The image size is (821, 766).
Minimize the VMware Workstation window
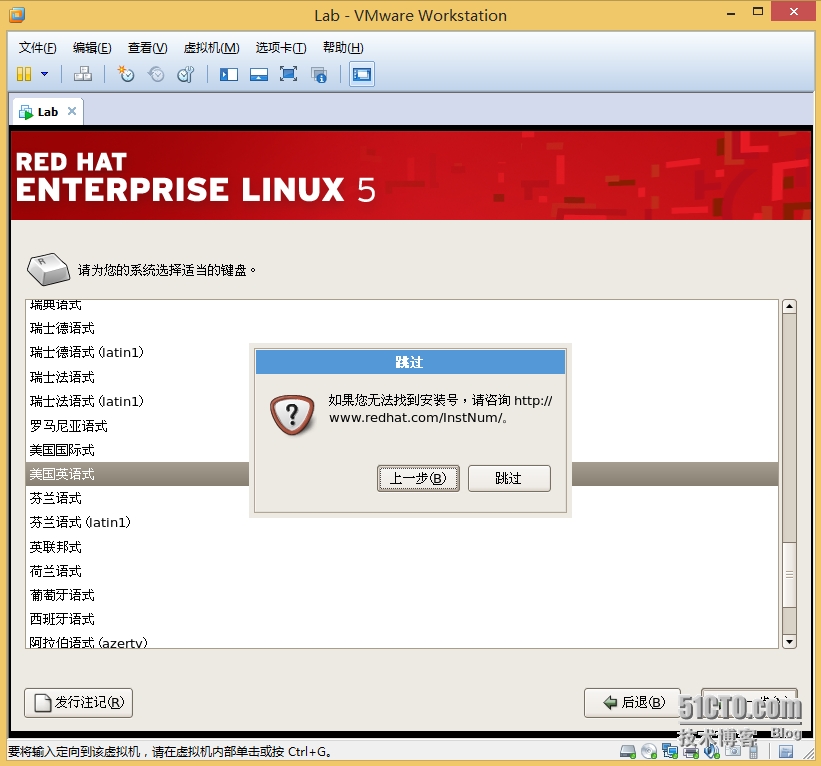click(731, 13)
